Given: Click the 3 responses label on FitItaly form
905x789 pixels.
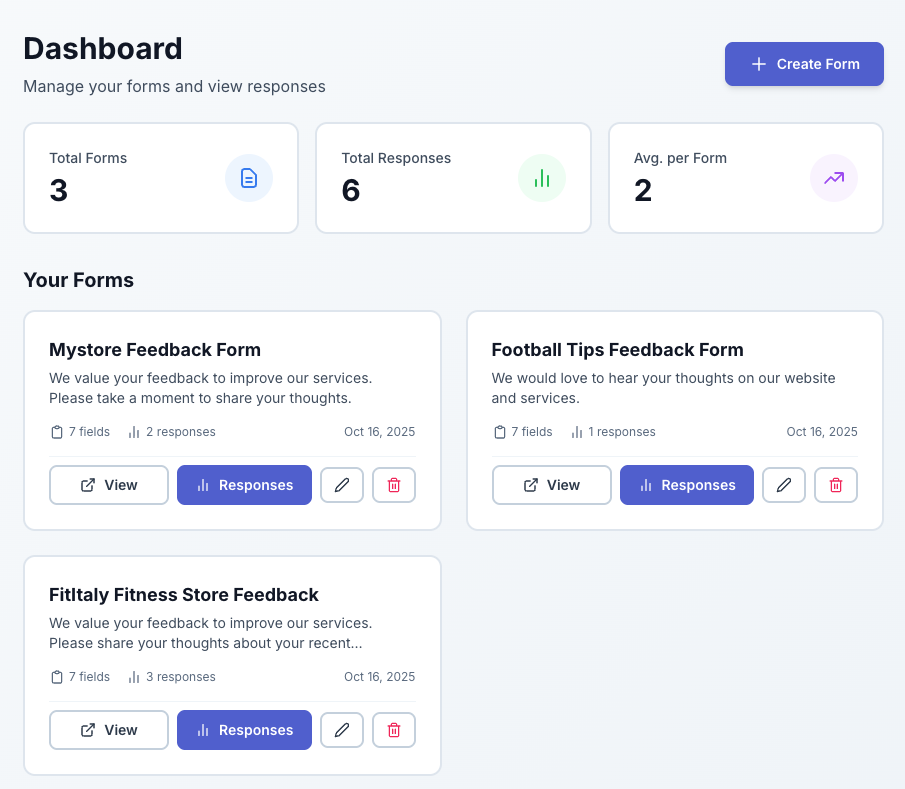Looking at the screenshot, I should (x=180, y=676).
